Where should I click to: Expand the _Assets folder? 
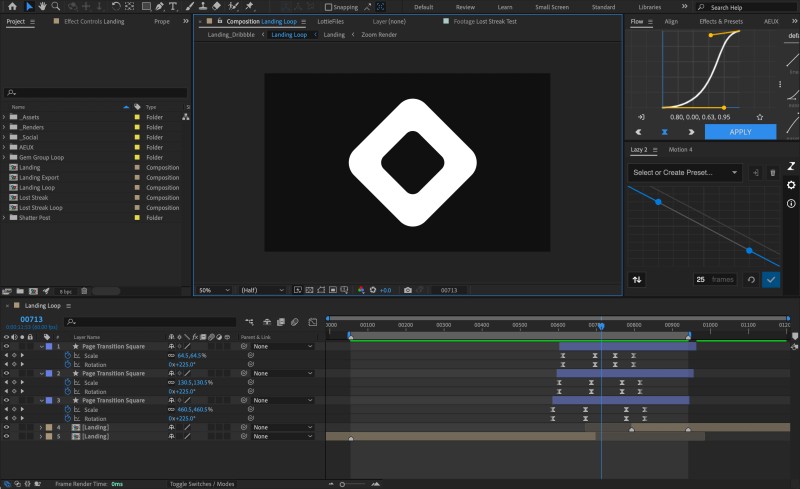[4, 117]
